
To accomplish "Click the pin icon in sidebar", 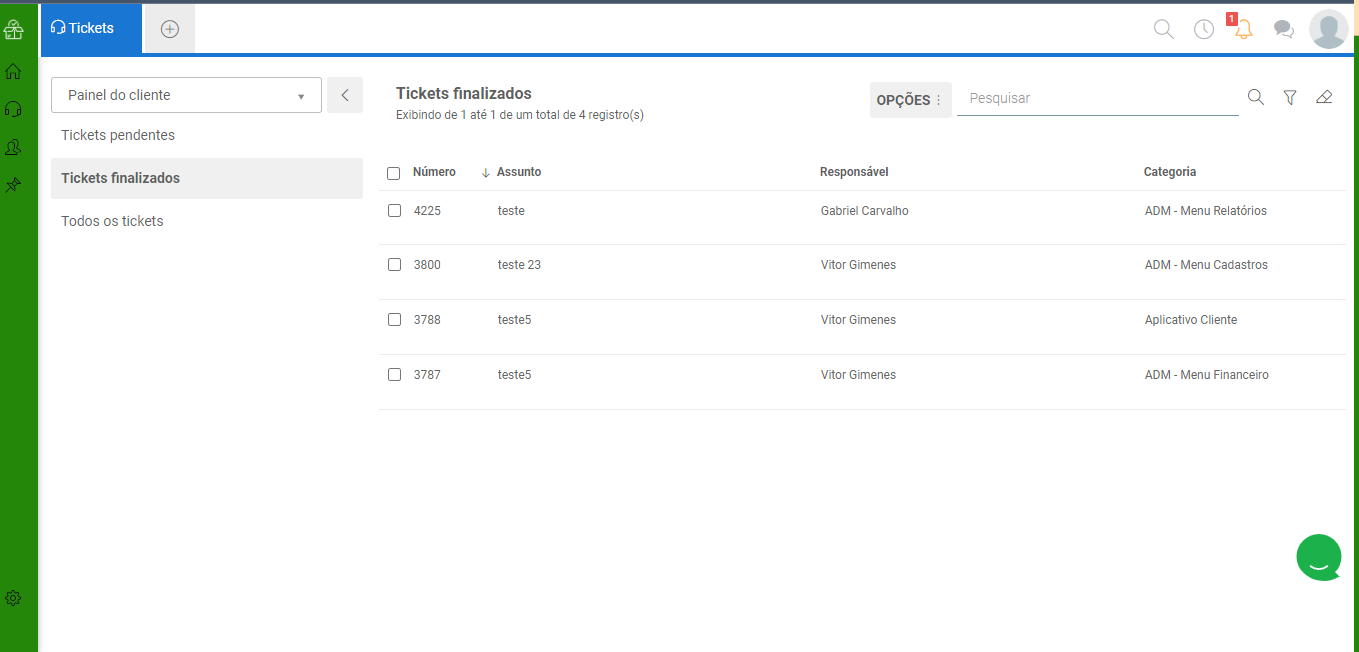I will click(13, 185).
